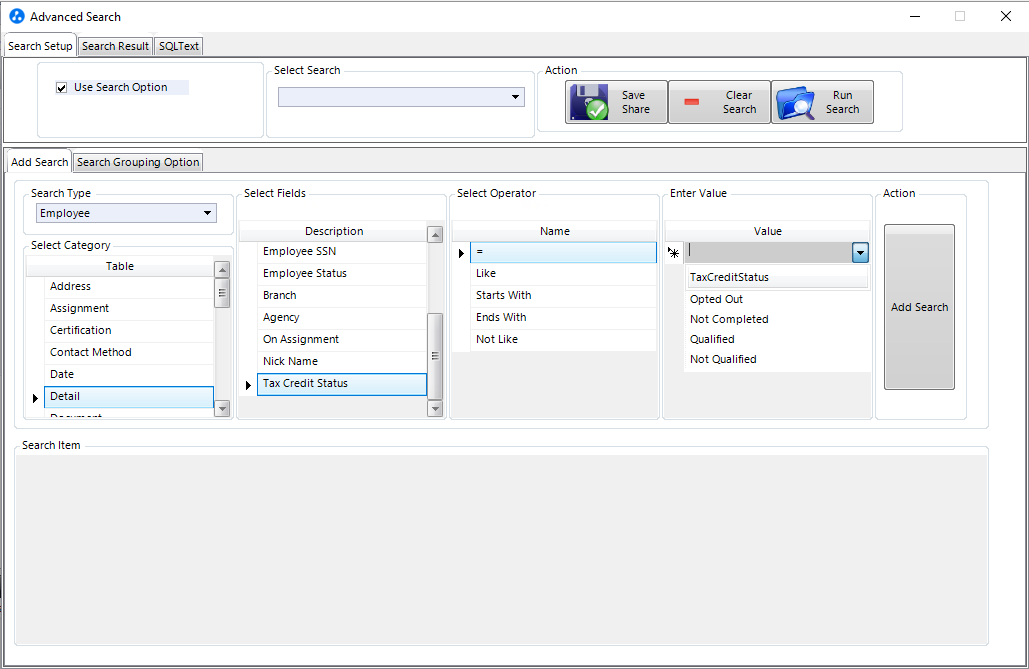
Task: Click the Advanced Search app icon in title bar
Action: click(16, 16)
